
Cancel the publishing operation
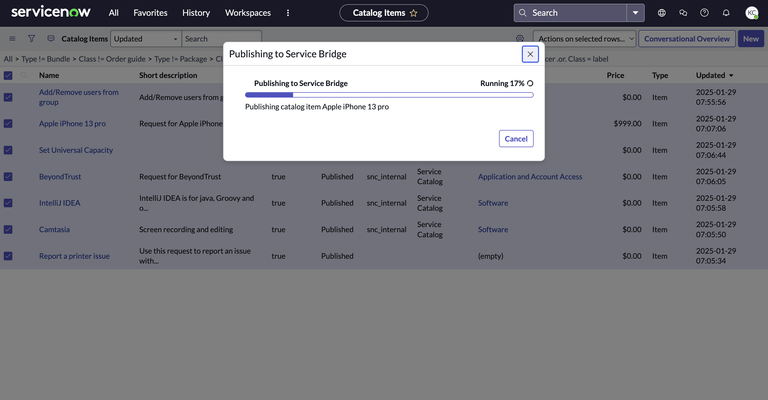coord(516,139)
